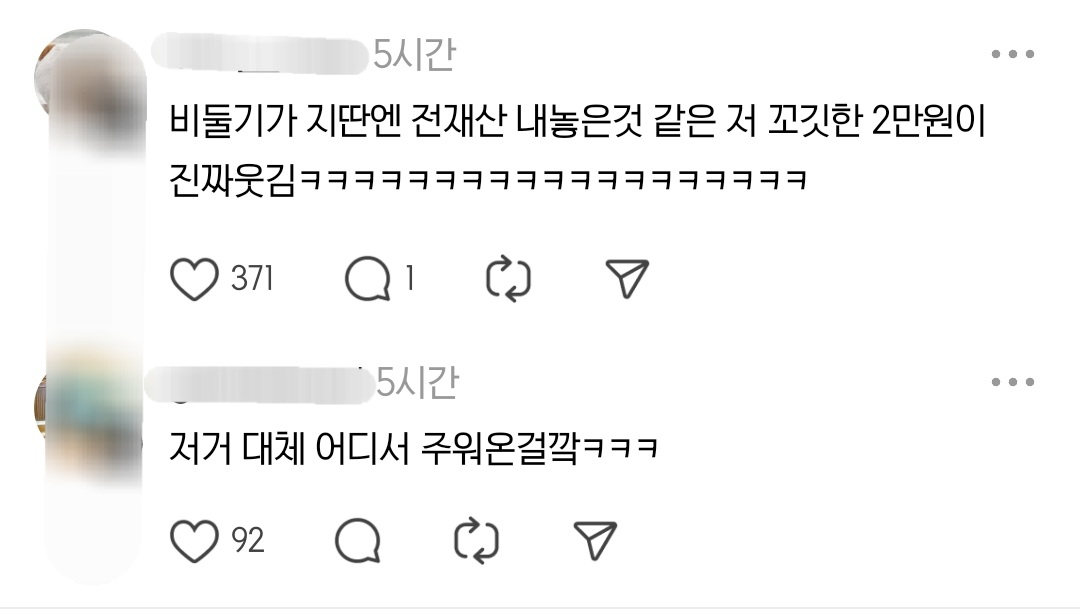Open the three-dot menu of second comment

(x=1012, y=382)
